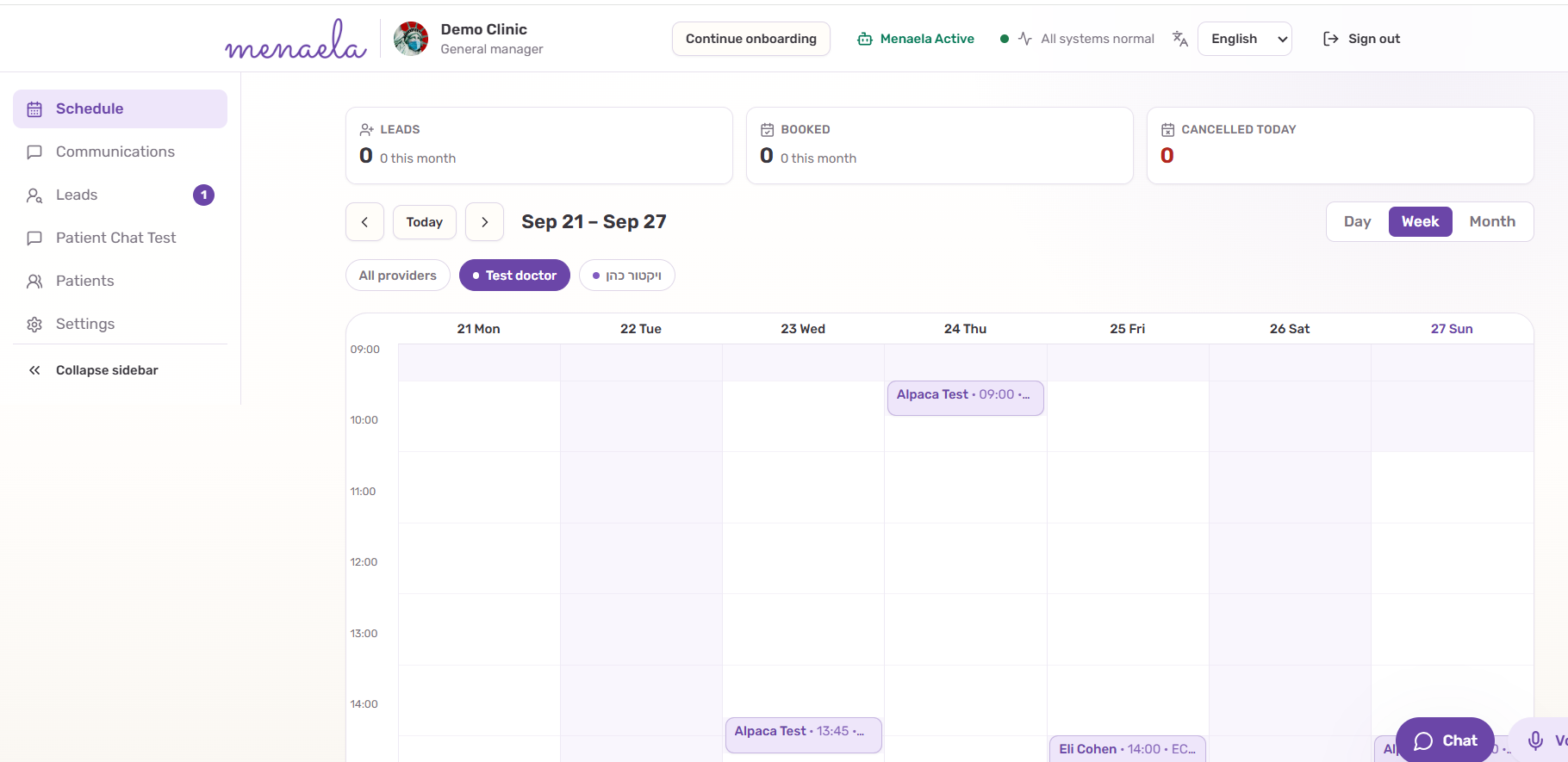Open Alpaca Test 13:45 Wednesday appointment

803,734
